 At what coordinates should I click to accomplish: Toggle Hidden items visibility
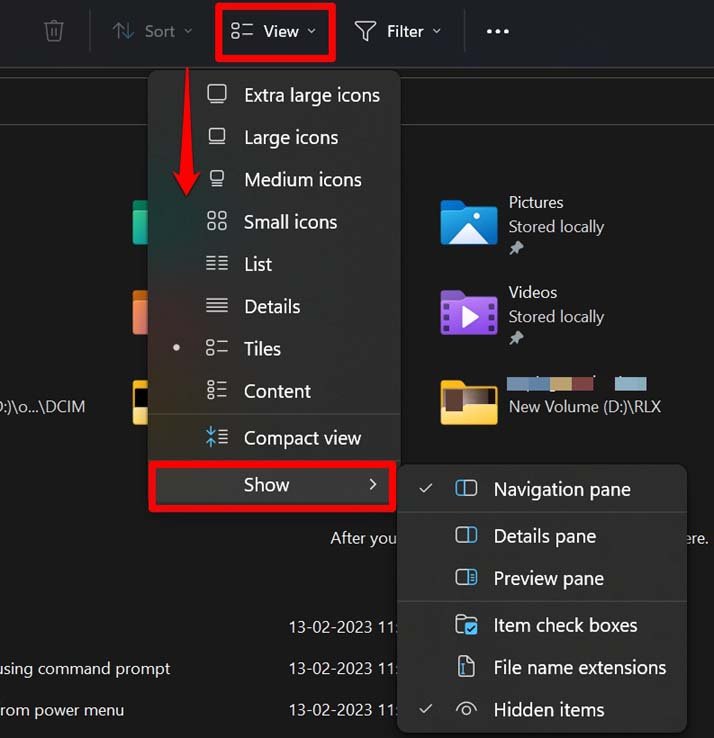(x=548, y=710)
